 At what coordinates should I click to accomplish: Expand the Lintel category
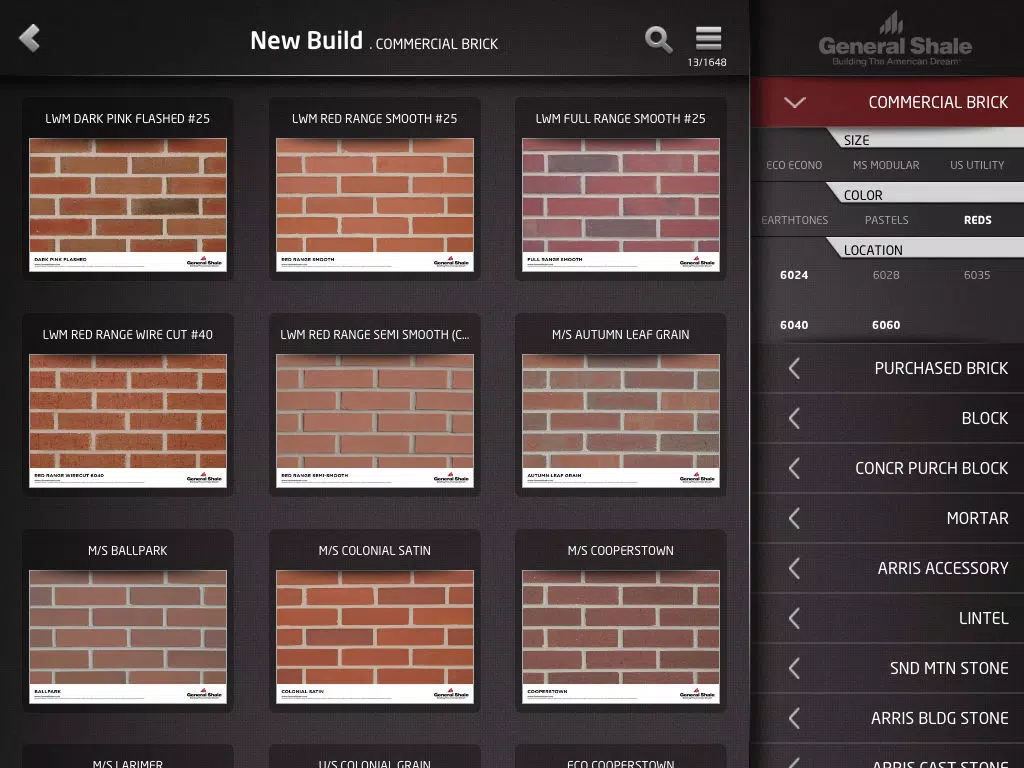tap(888, 618)
